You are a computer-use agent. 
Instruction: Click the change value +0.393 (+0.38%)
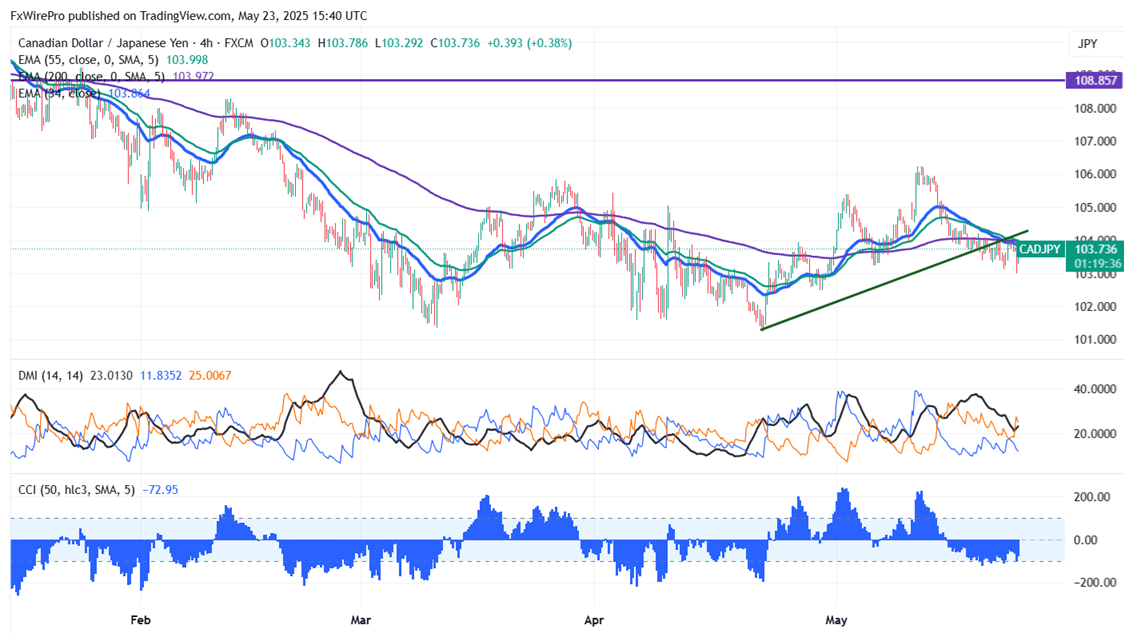tap(529, 43)
